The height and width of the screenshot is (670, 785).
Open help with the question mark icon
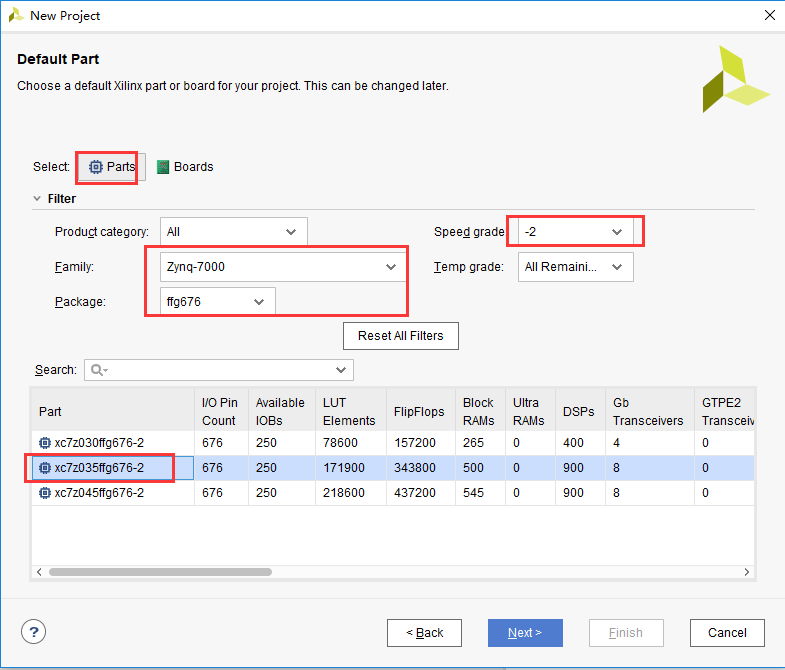[34, 632]
